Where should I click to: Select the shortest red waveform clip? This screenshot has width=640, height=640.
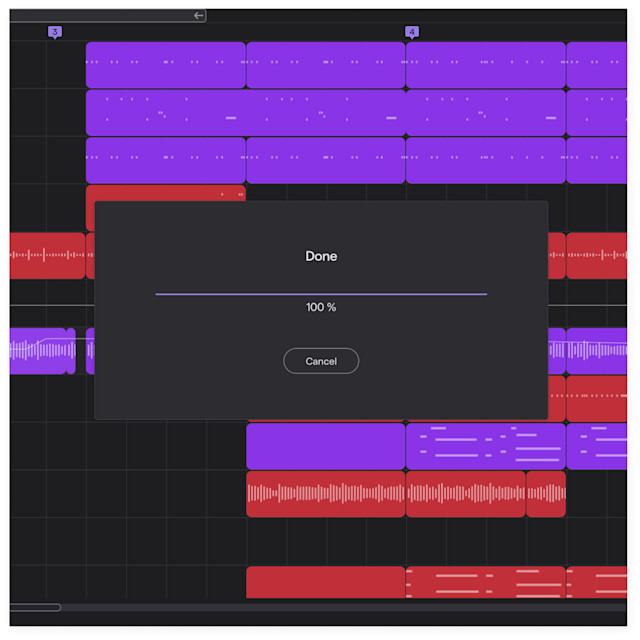pos(545,494)
